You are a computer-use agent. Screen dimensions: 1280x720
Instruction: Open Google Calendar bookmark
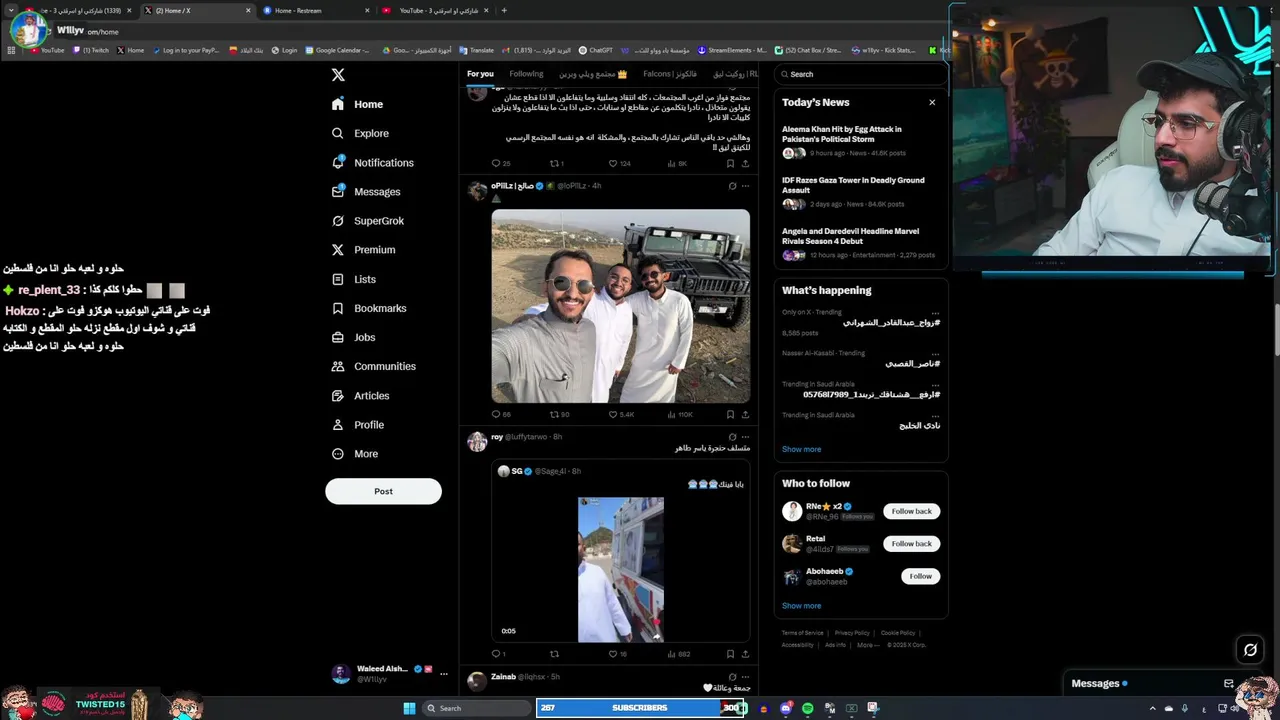(x=336, y=50)
